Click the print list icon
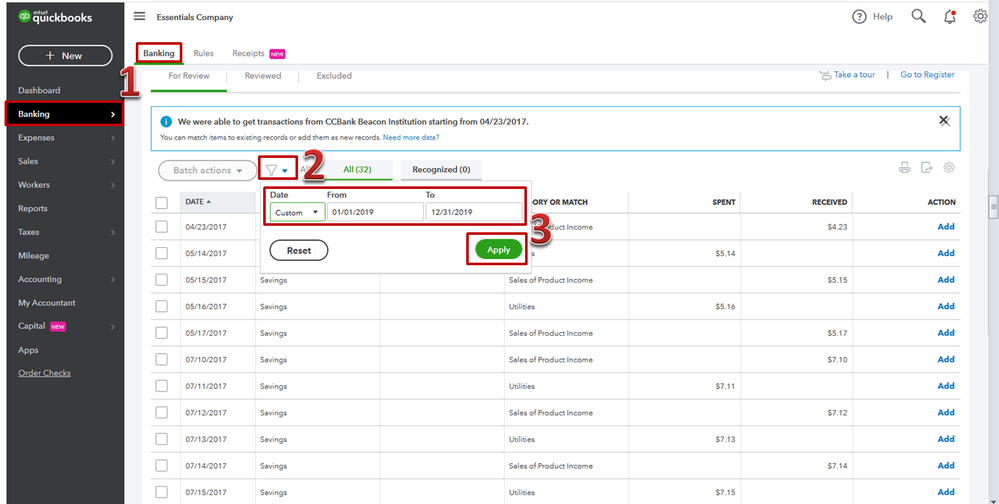 tap(904, 168)
